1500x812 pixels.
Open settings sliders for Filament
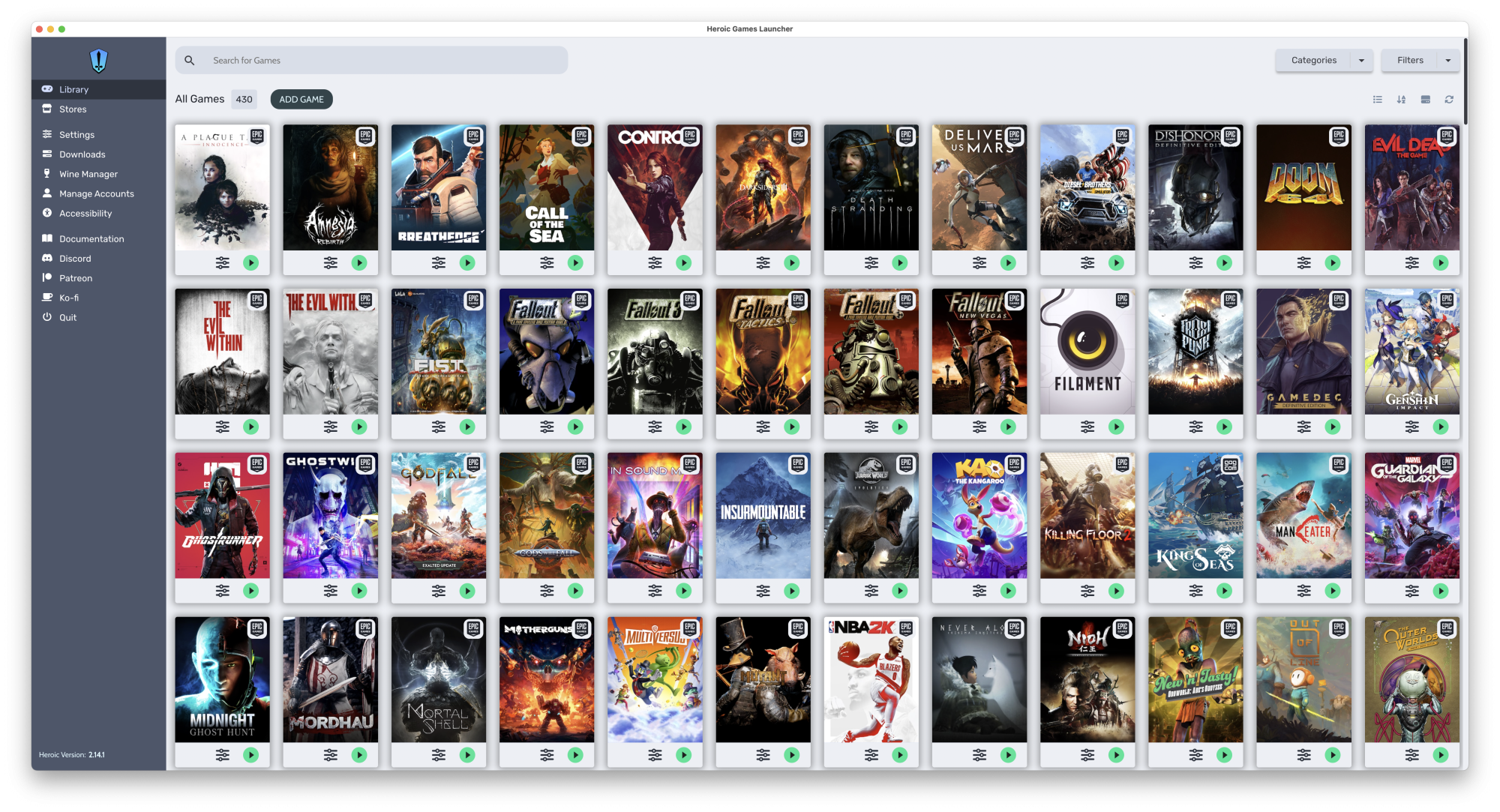1087,427
